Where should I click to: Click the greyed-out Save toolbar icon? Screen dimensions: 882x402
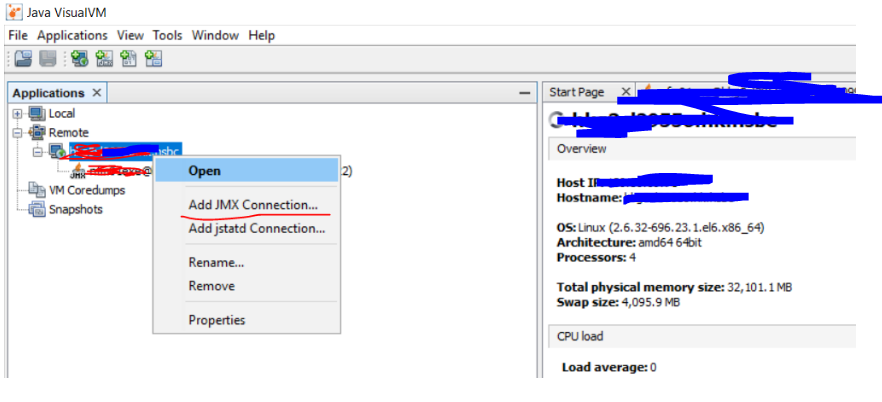click(47, 58)
